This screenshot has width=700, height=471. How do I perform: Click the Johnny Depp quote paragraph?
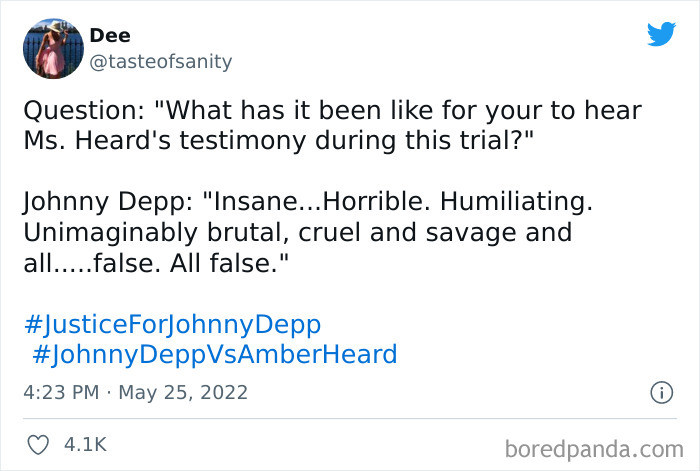pos(308,232)
